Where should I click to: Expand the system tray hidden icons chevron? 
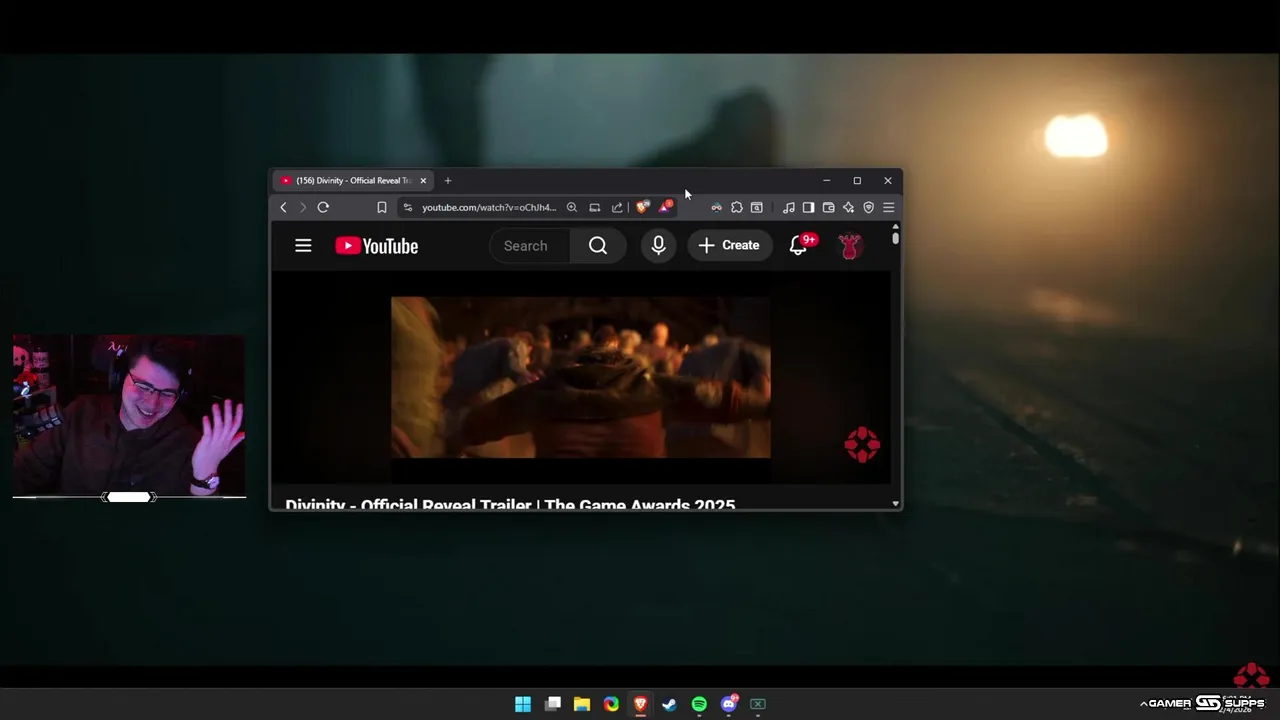[1143, 704]
